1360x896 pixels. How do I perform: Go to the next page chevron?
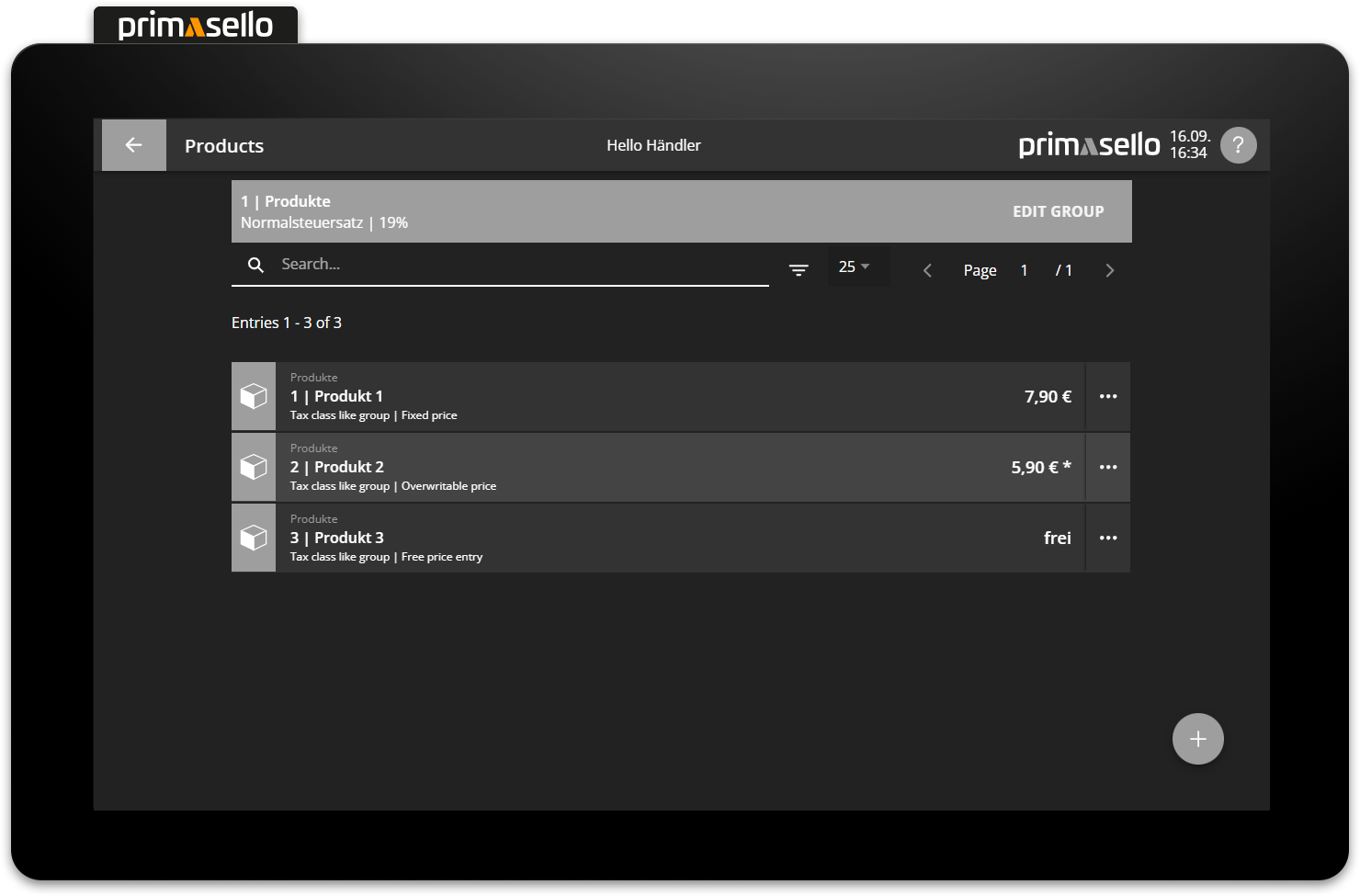click(1109, 270)
